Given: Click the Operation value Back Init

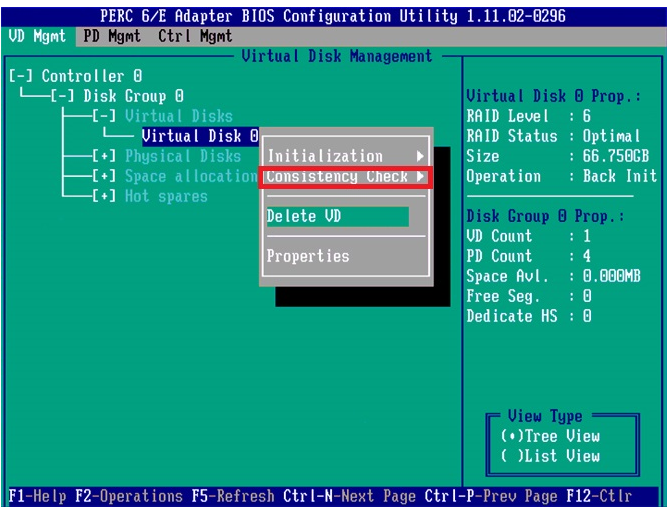Looking at the screenshot, I should click(620, 176).
